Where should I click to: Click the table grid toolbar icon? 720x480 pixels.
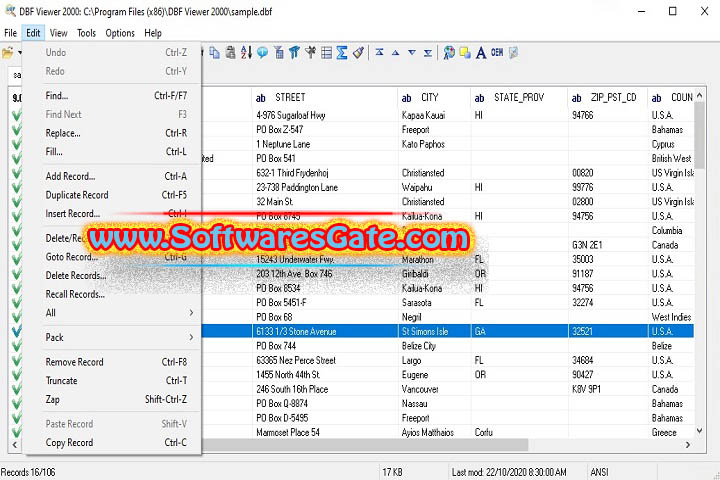(326, 53)
